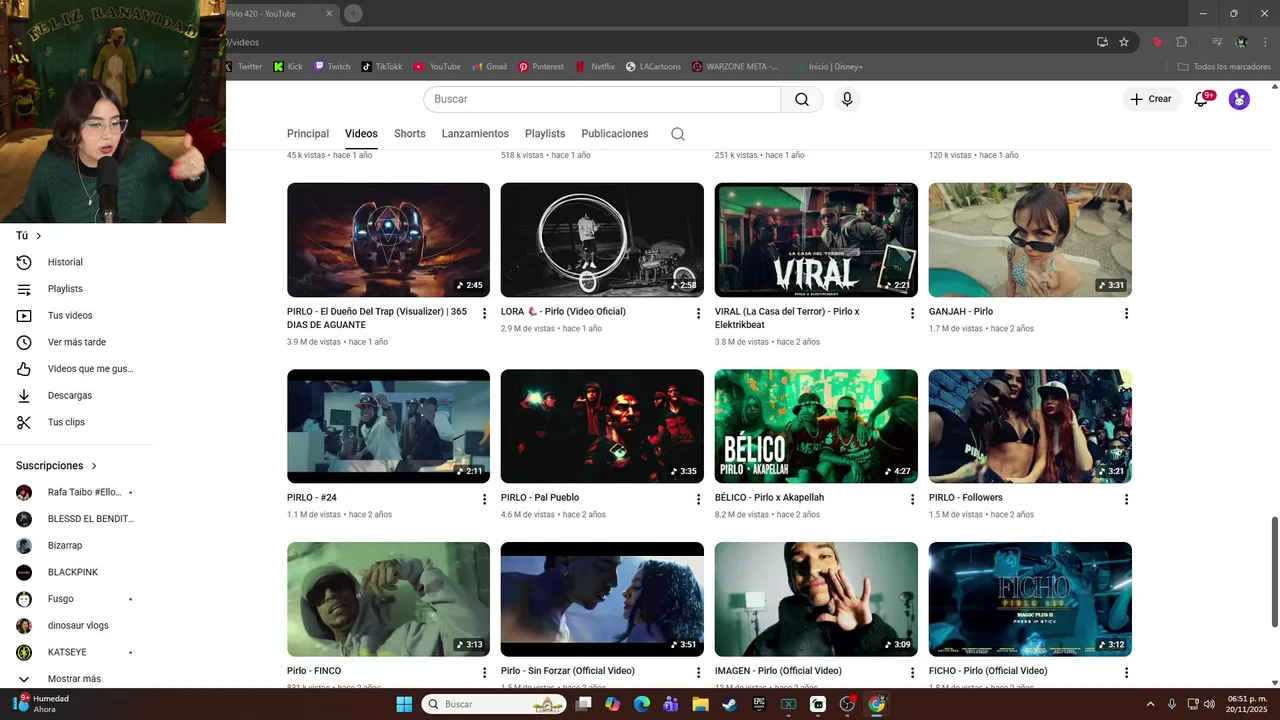This screenshot has width=1280, height=720.
Task: Click the YouTube search magnifier button
Action: point(802,99)
